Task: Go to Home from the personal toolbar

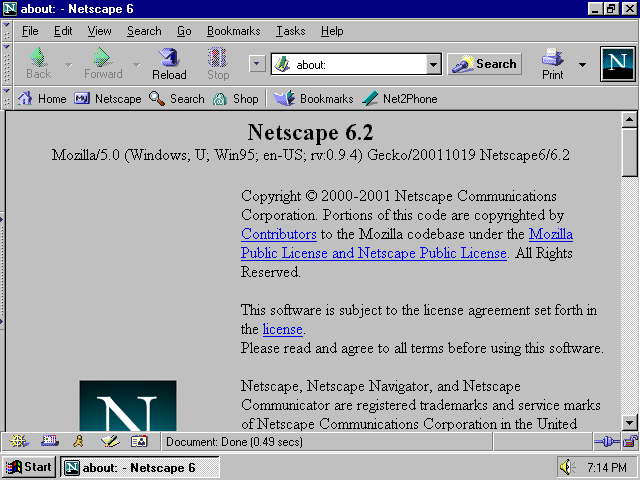Action: pos(42,99)
